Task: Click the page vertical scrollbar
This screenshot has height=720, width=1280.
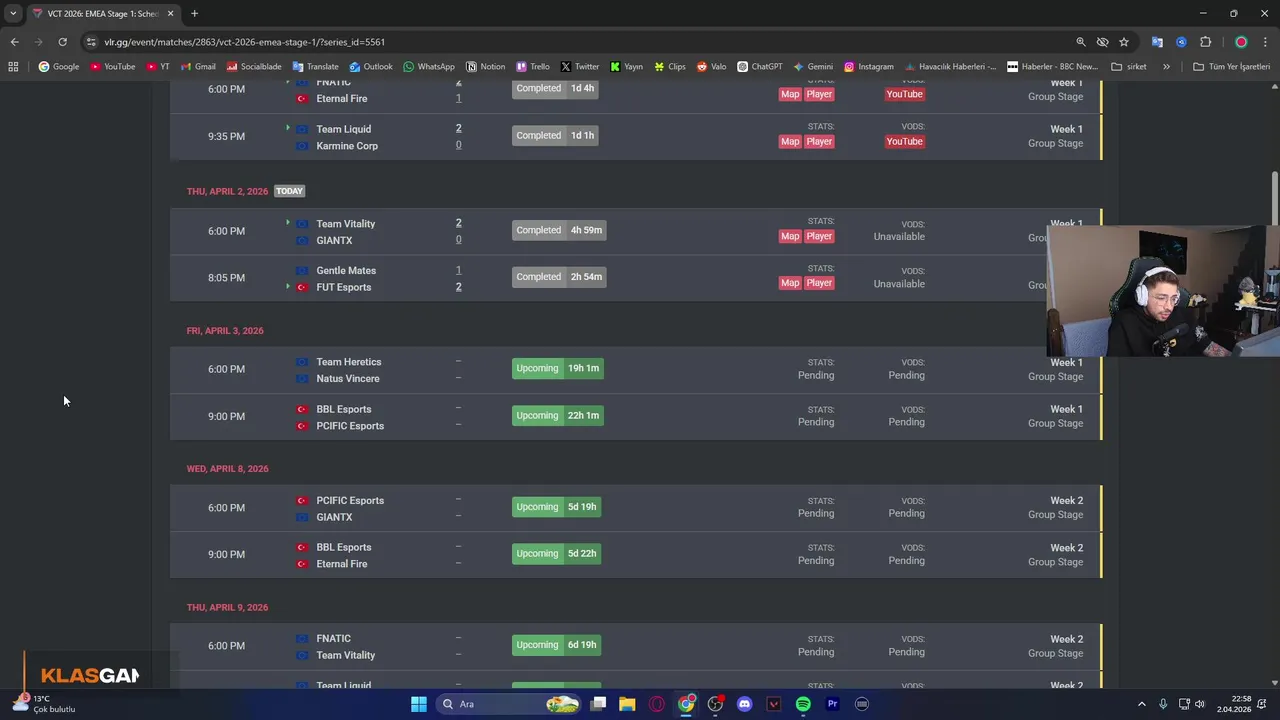Action: pos(1274,198)
